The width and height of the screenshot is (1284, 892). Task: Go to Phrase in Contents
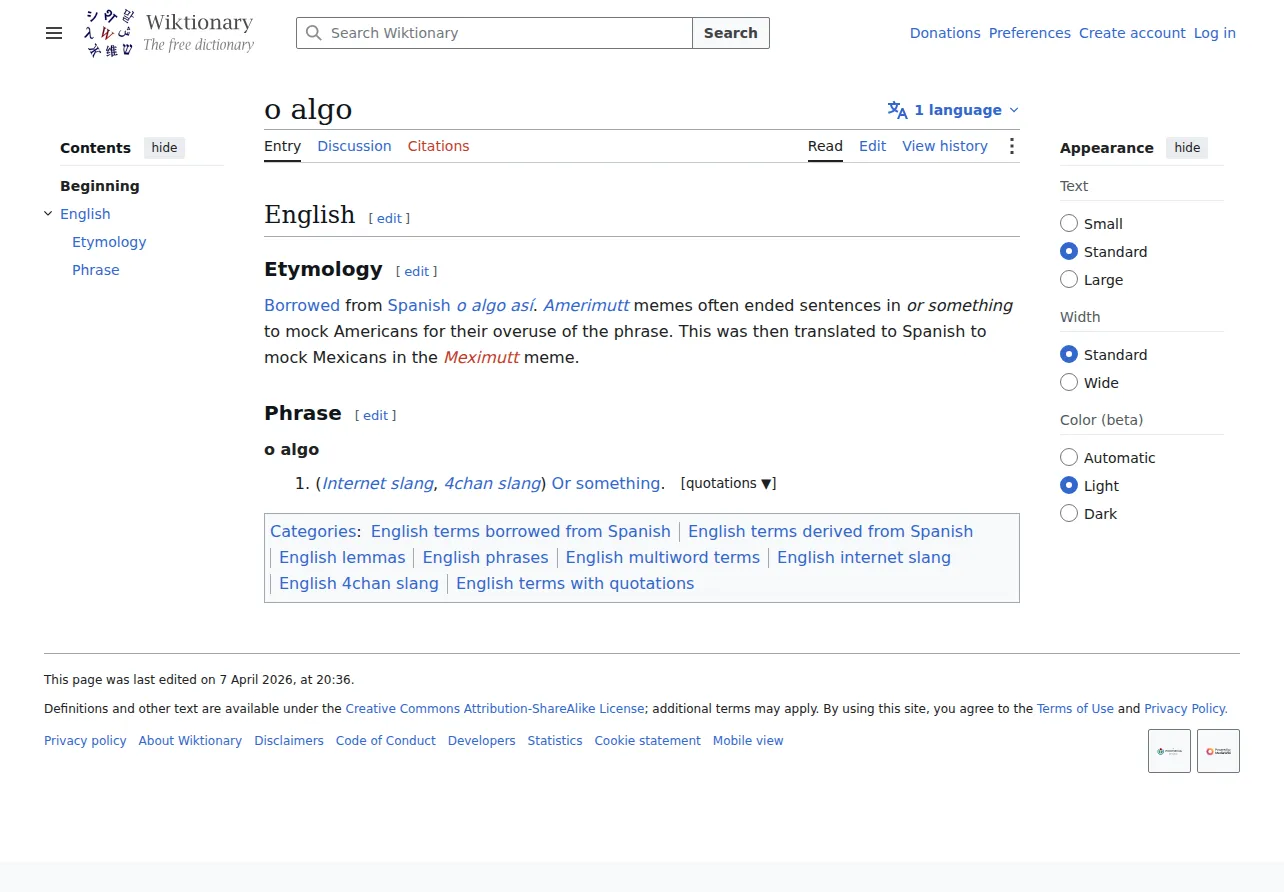[x=96, y=270]
